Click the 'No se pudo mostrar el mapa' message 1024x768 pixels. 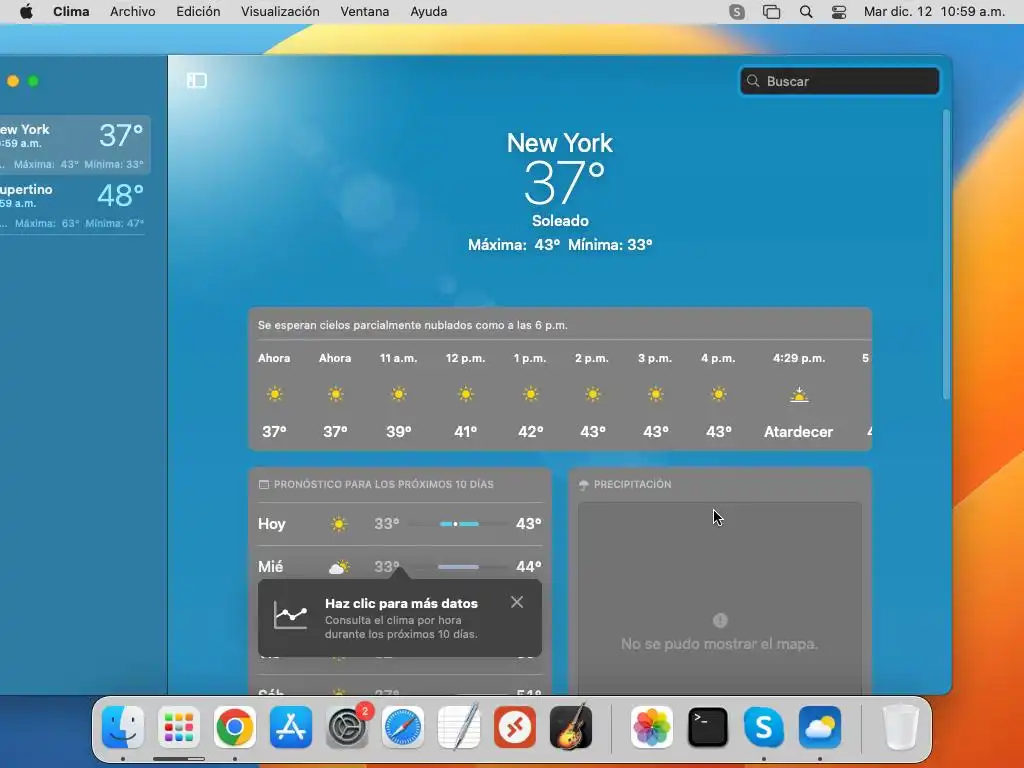(719, 644)
